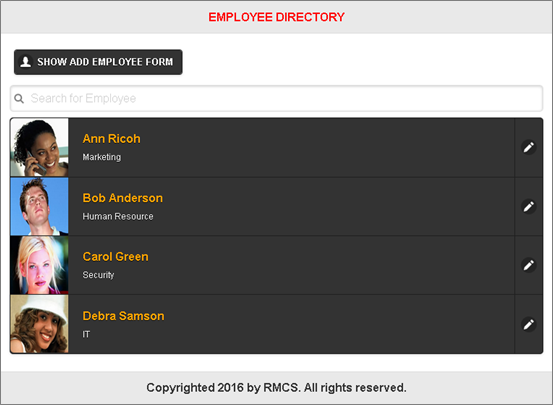Click the edit pencil icon for Ann Ricoh
This screenshot has width=553, height=405.
point(528,147)
